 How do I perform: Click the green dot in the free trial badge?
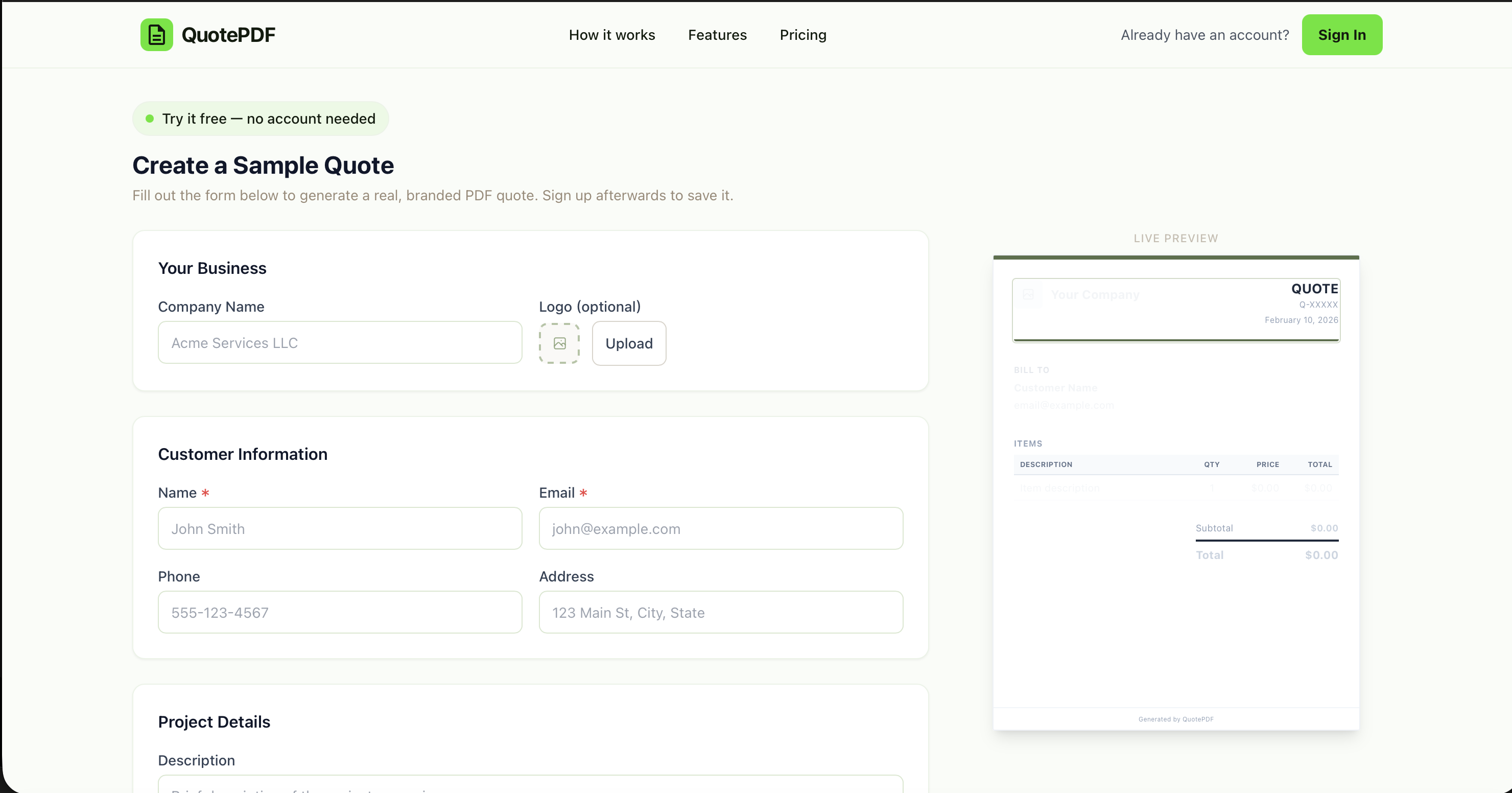(150, 118)
